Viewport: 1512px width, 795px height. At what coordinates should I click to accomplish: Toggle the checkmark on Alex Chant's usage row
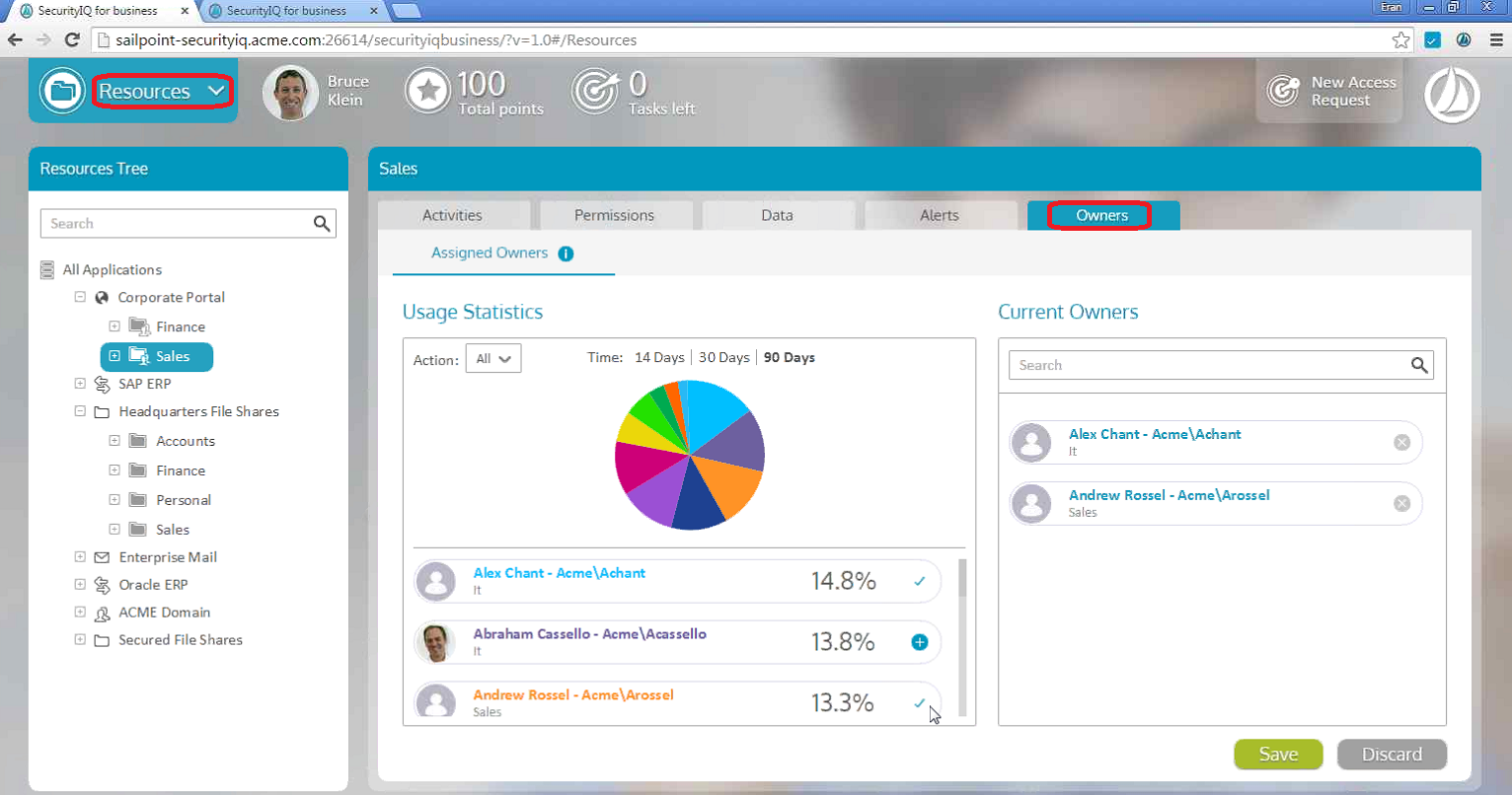[920, 581]
